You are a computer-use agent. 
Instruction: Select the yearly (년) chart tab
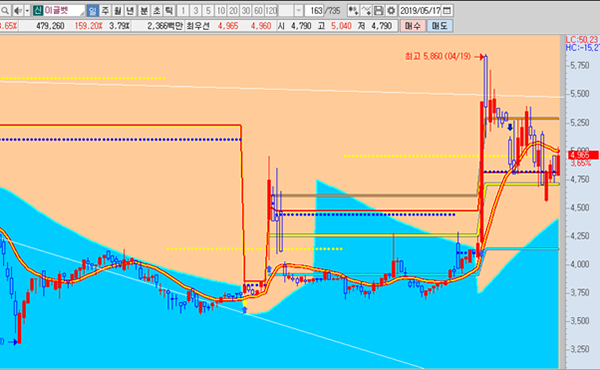pos(130,11)
